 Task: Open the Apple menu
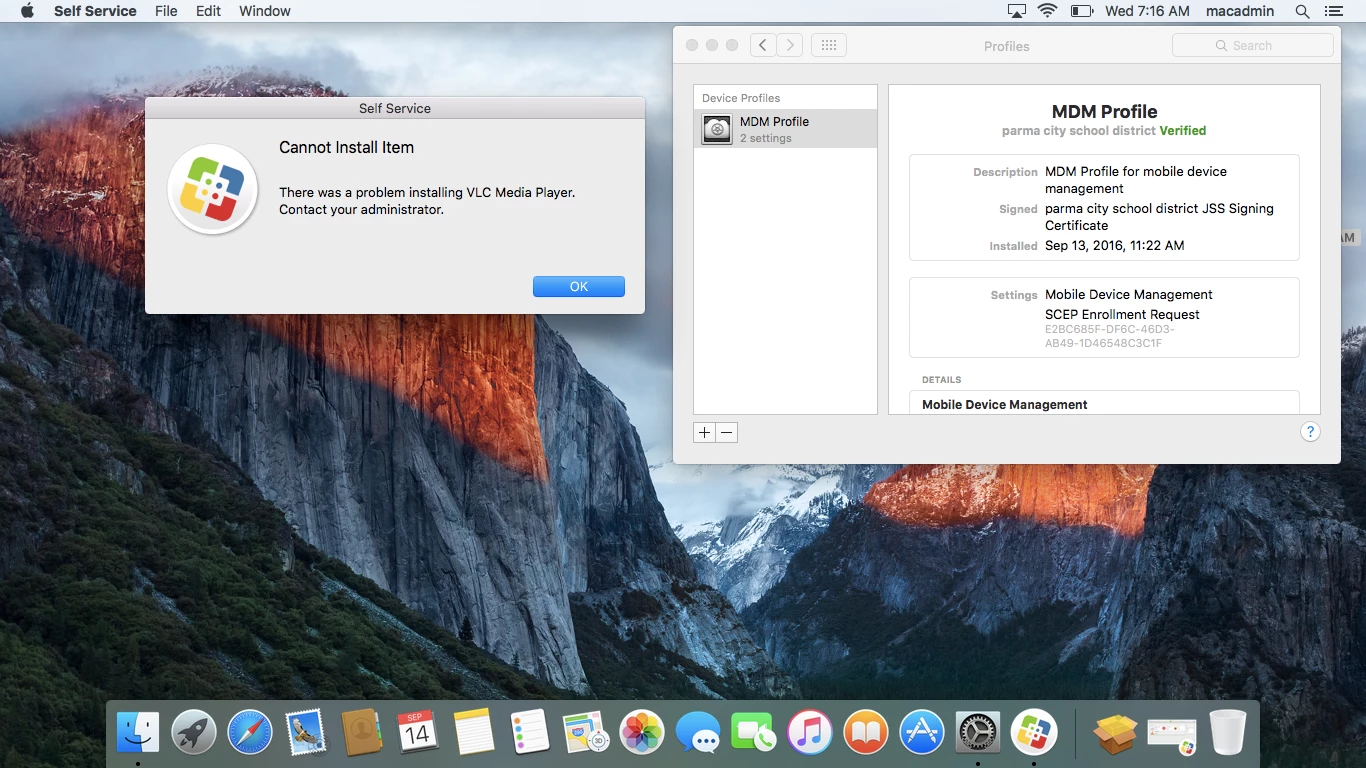tap(28, 11)
